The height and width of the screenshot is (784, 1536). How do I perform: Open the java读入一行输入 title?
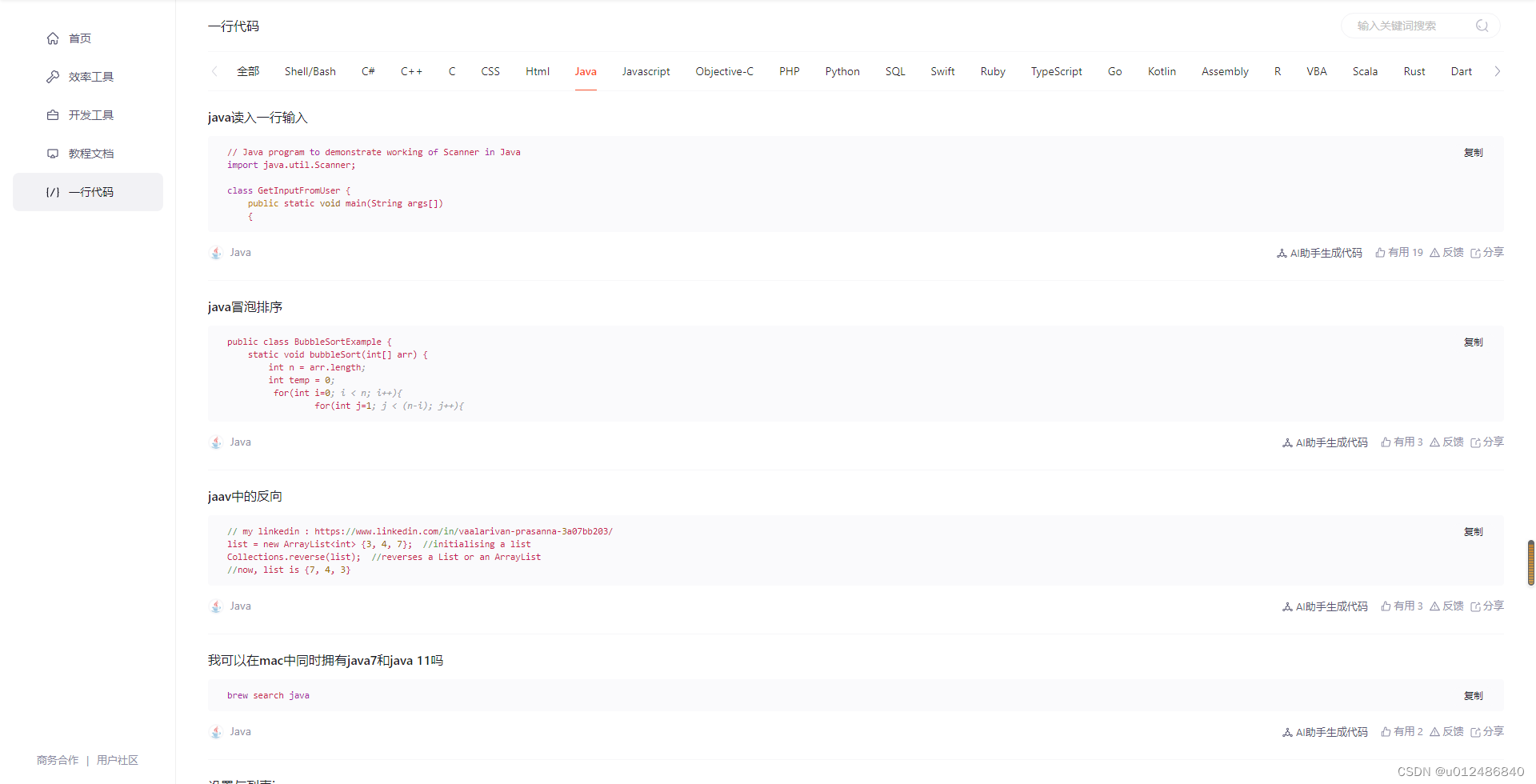click(258, 118)
